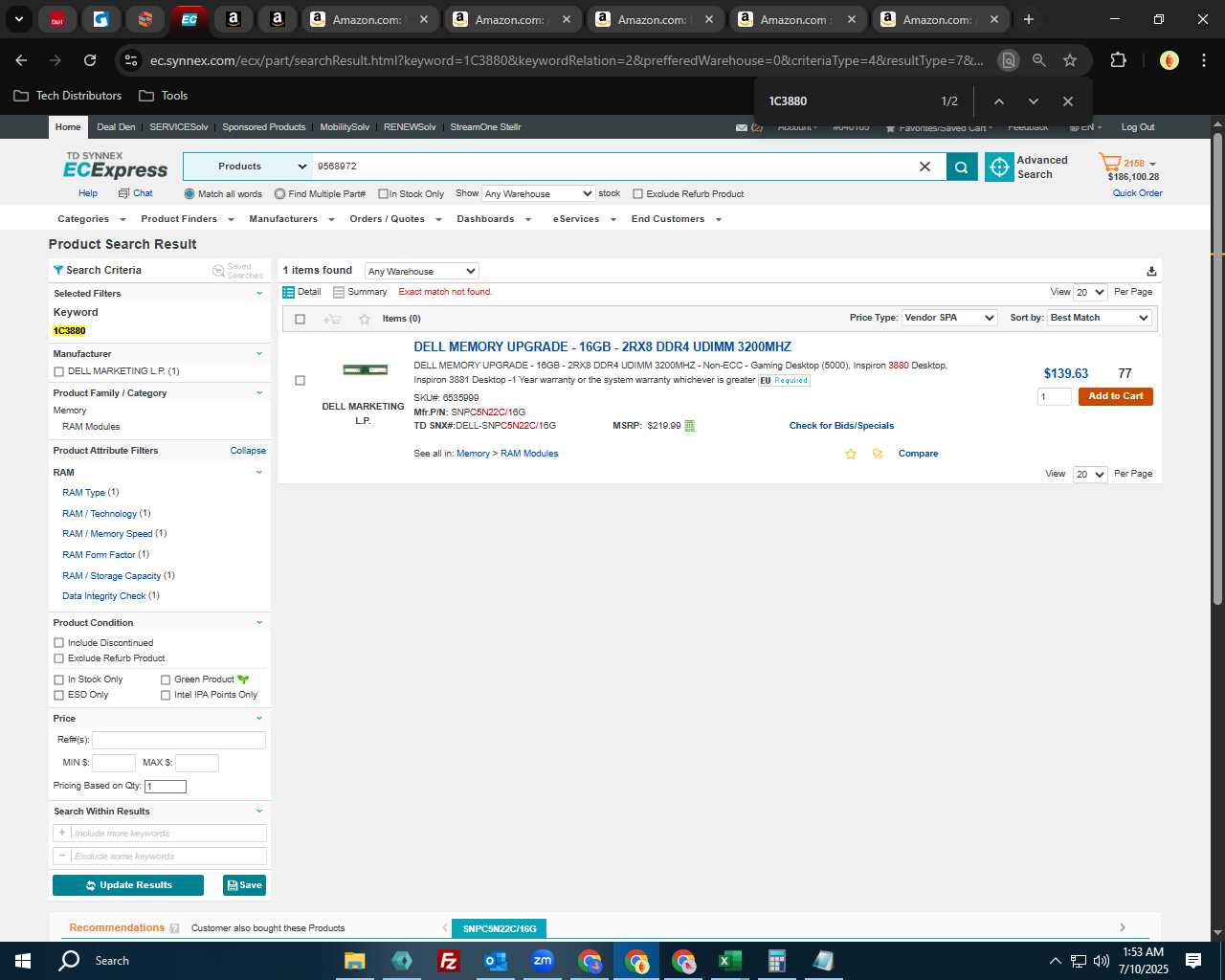The width and height of the screenshot is (1225, 980).
Task: Open the Categories menu
Action: point(90,219)
